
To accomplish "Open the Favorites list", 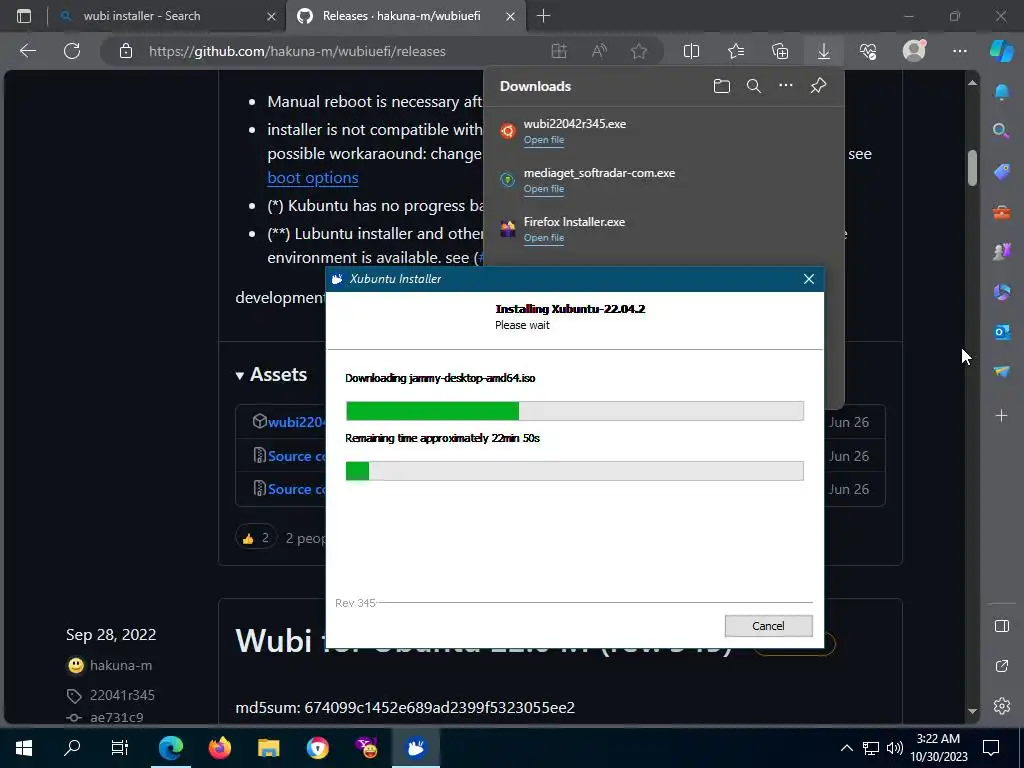I will (x=736, y=51).
